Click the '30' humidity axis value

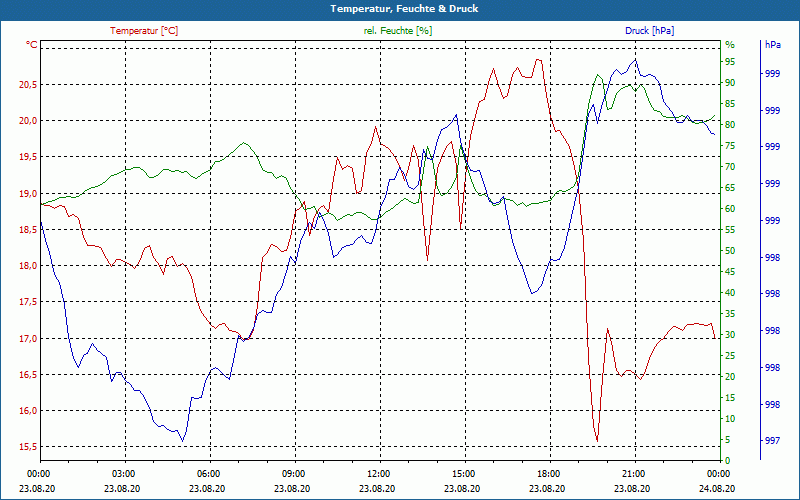tap(730, 335)
